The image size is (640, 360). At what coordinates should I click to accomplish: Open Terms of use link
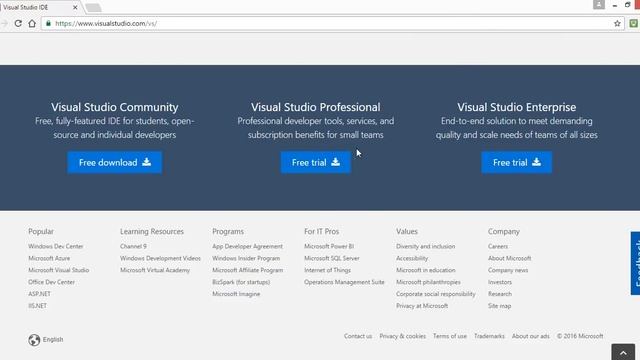450,336
